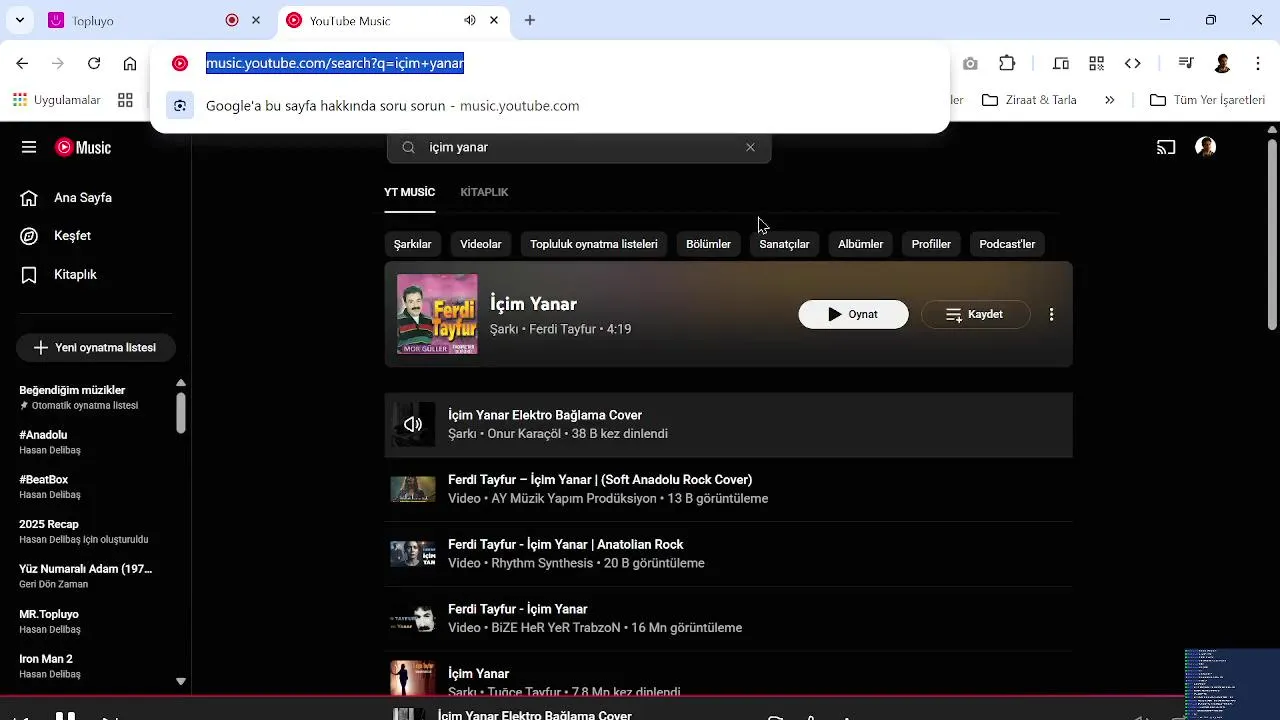Click the Cast to device icon
The width and height of the screenshot is (1280, 720).
1166,147
